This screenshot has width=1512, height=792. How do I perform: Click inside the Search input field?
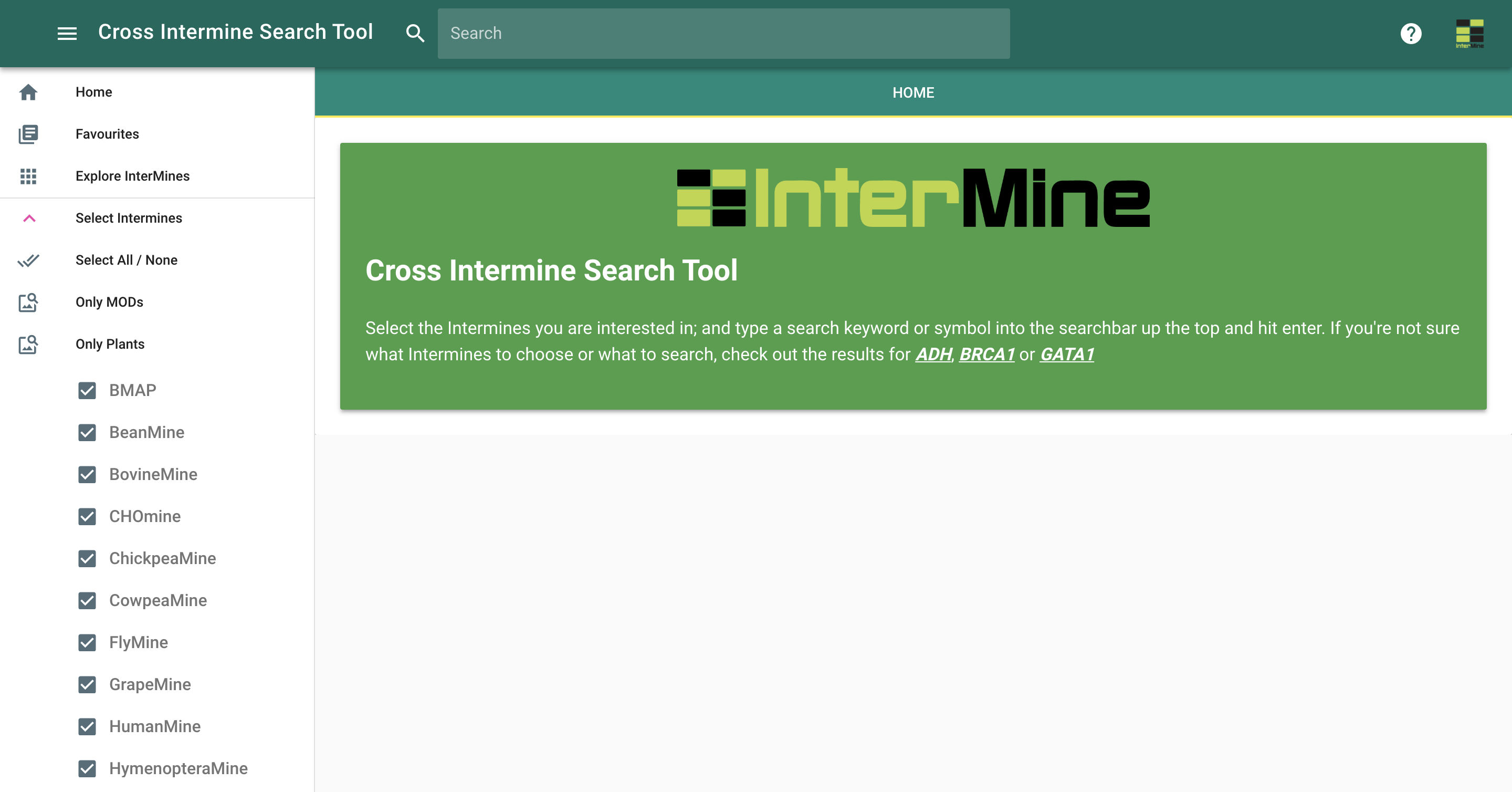coord(722,34)
